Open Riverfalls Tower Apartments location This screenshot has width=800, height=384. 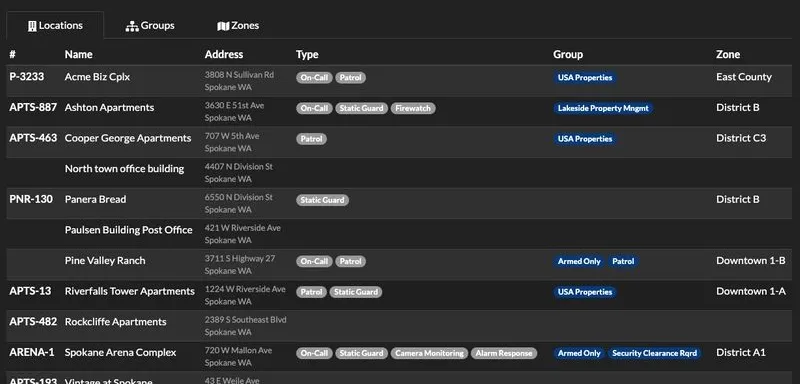tap(130, 291)
